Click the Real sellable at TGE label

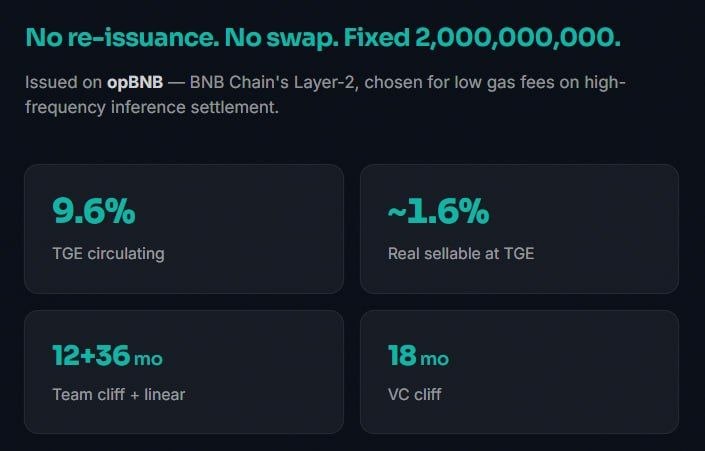tap(461, 254)
